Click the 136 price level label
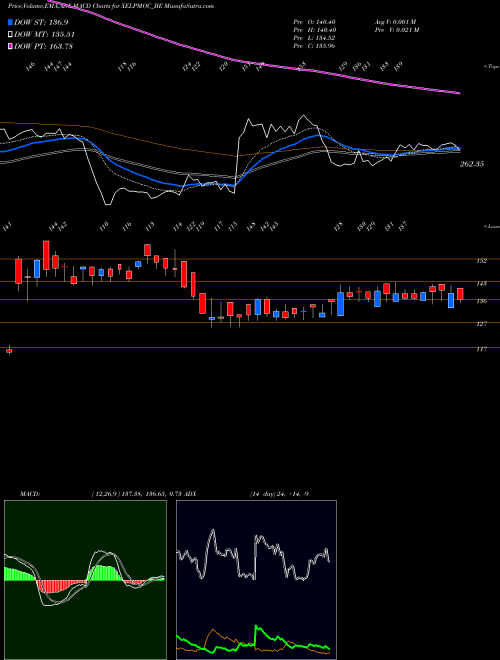This screenshot has height=660, width=500. (x=481, y=301)
